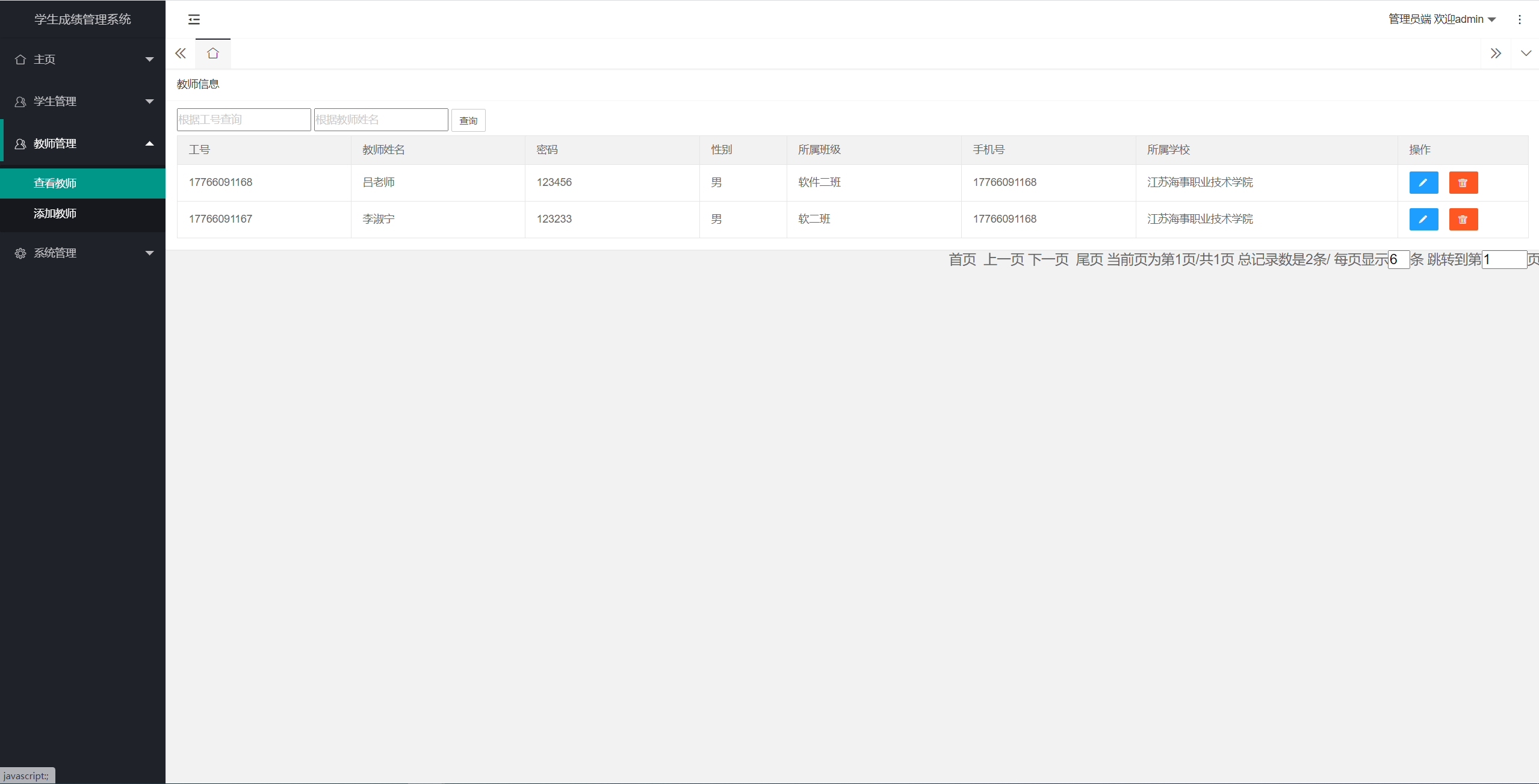Viewport: 1539px width, 784px height.
Task: Focus the 根据工号查询 input field
Action: pyautogui.click(x=243, y=119)
